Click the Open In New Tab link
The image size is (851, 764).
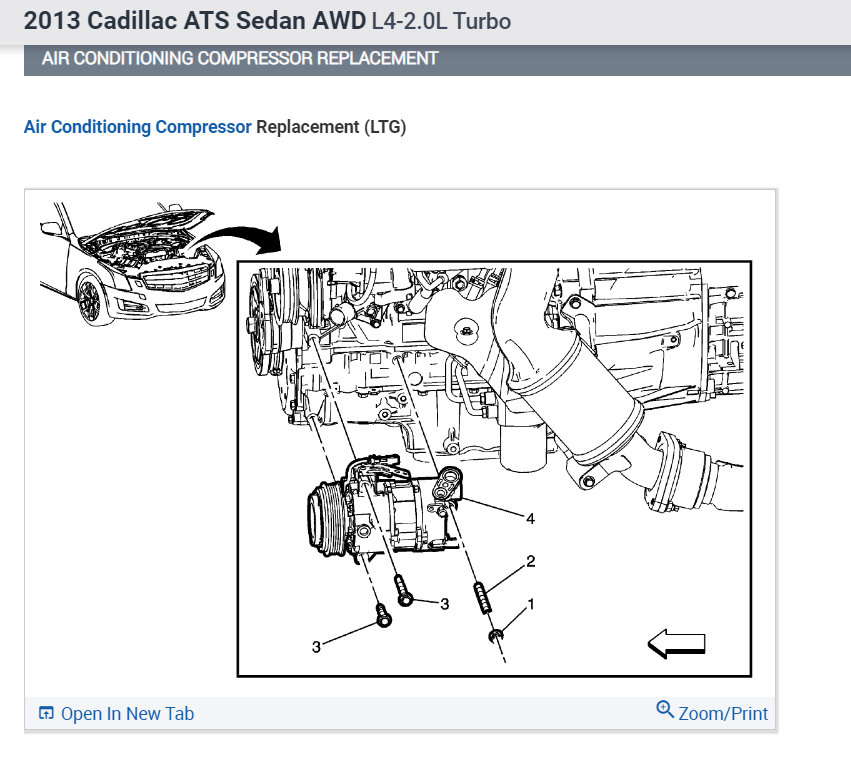127,714
